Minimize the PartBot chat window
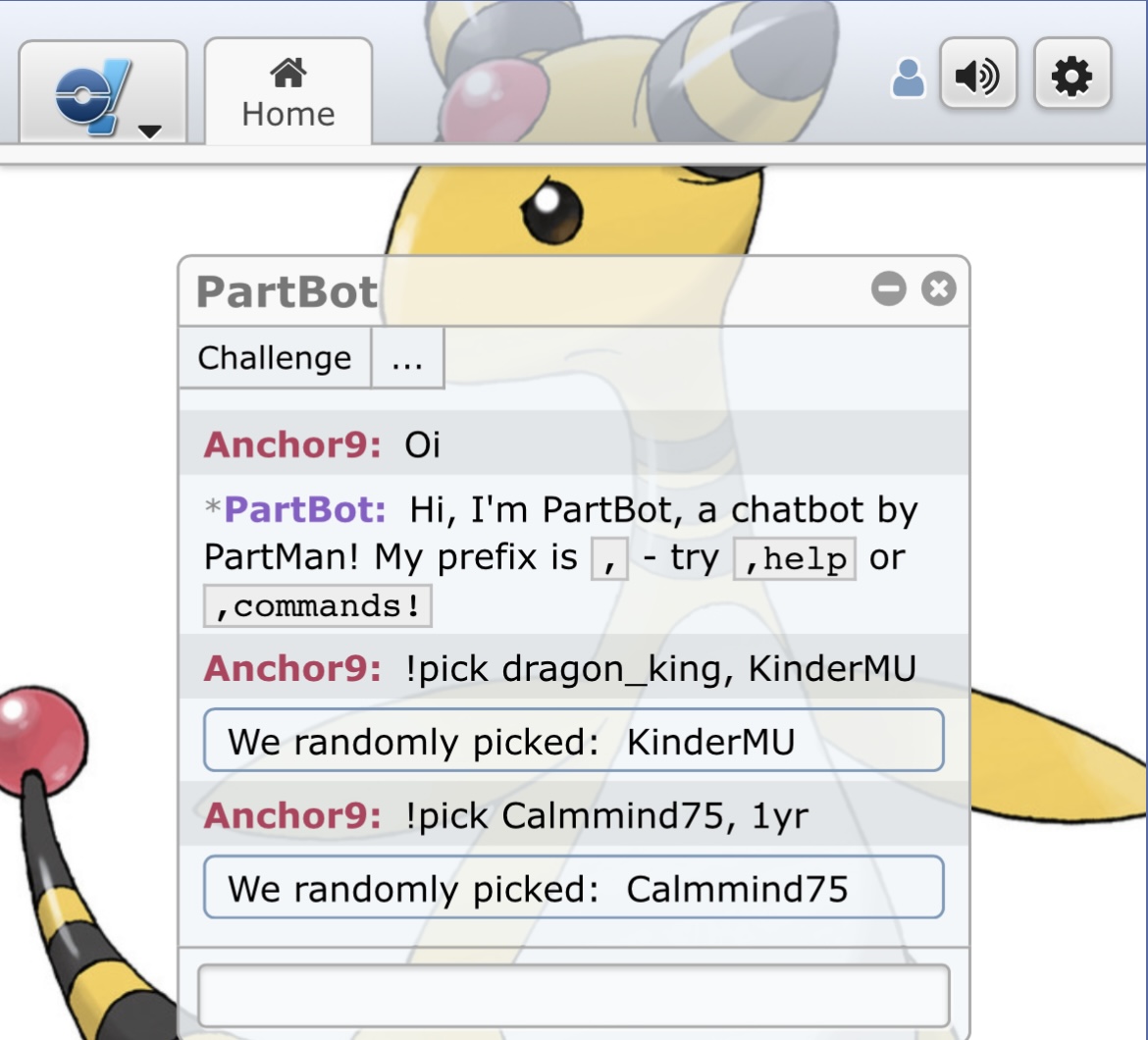1148x1040 pixels. click(x=888, y=289)
